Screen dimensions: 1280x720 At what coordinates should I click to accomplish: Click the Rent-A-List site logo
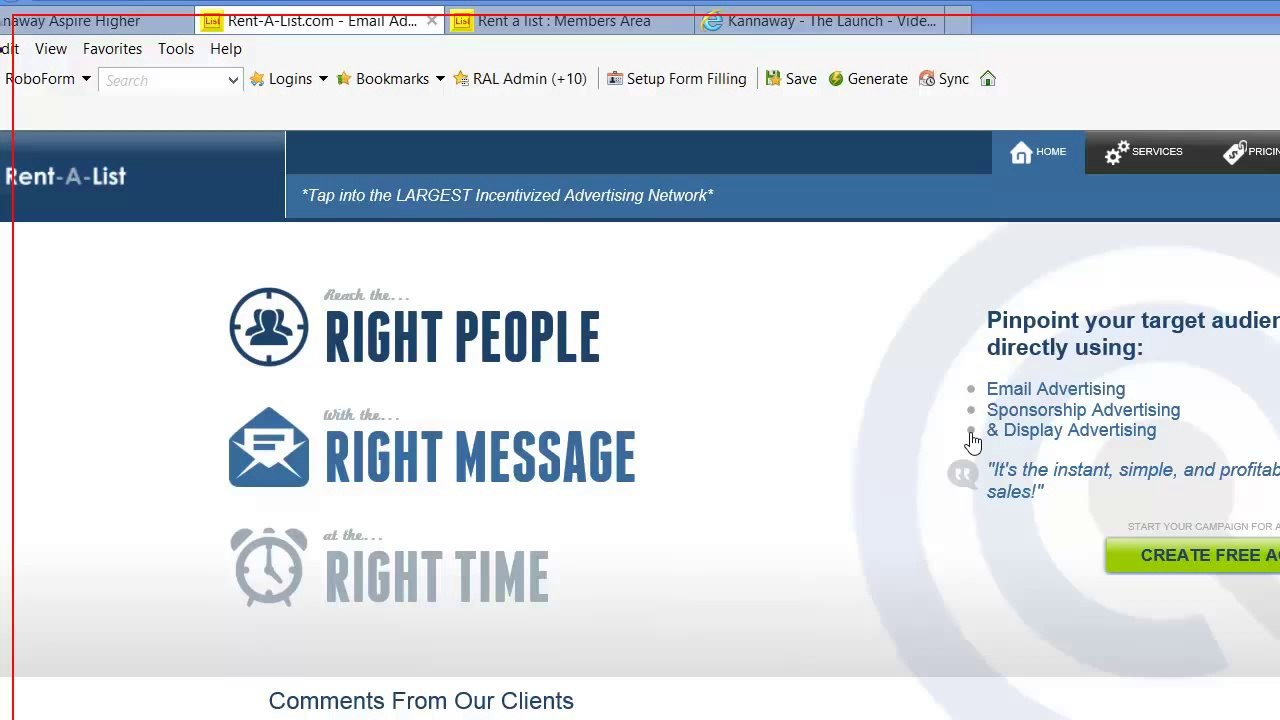pyautogui.click(x=66, y=177)
